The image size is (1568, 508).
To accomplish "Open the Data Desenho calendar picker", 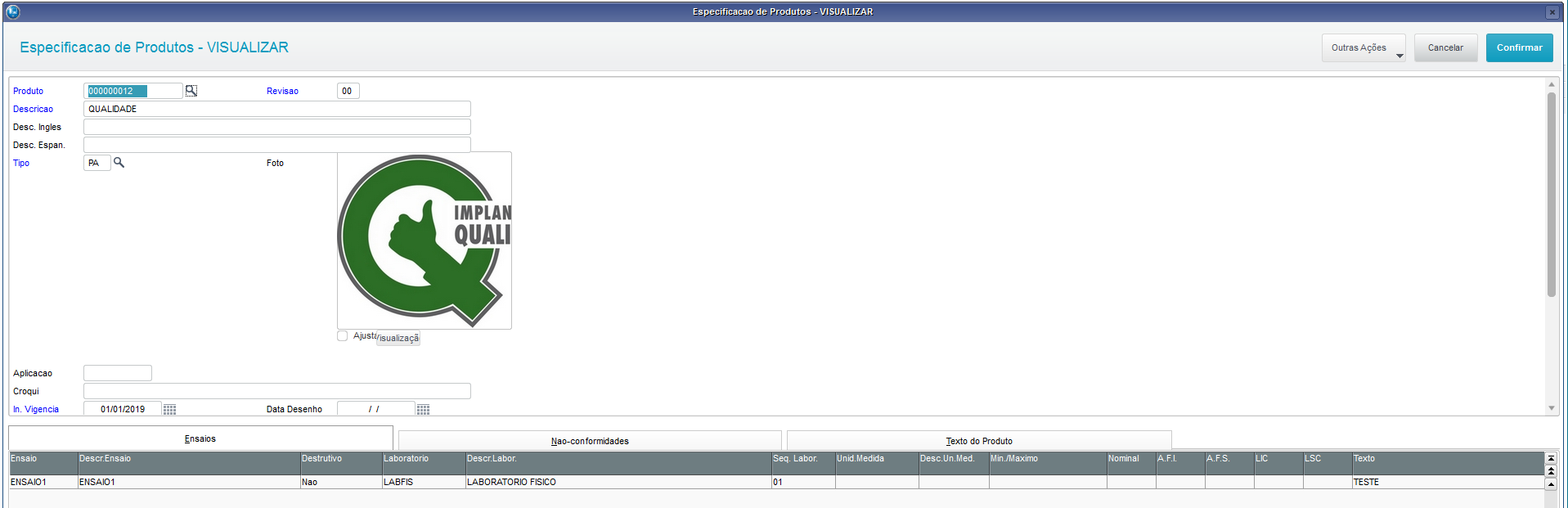I will click(423, 409).
